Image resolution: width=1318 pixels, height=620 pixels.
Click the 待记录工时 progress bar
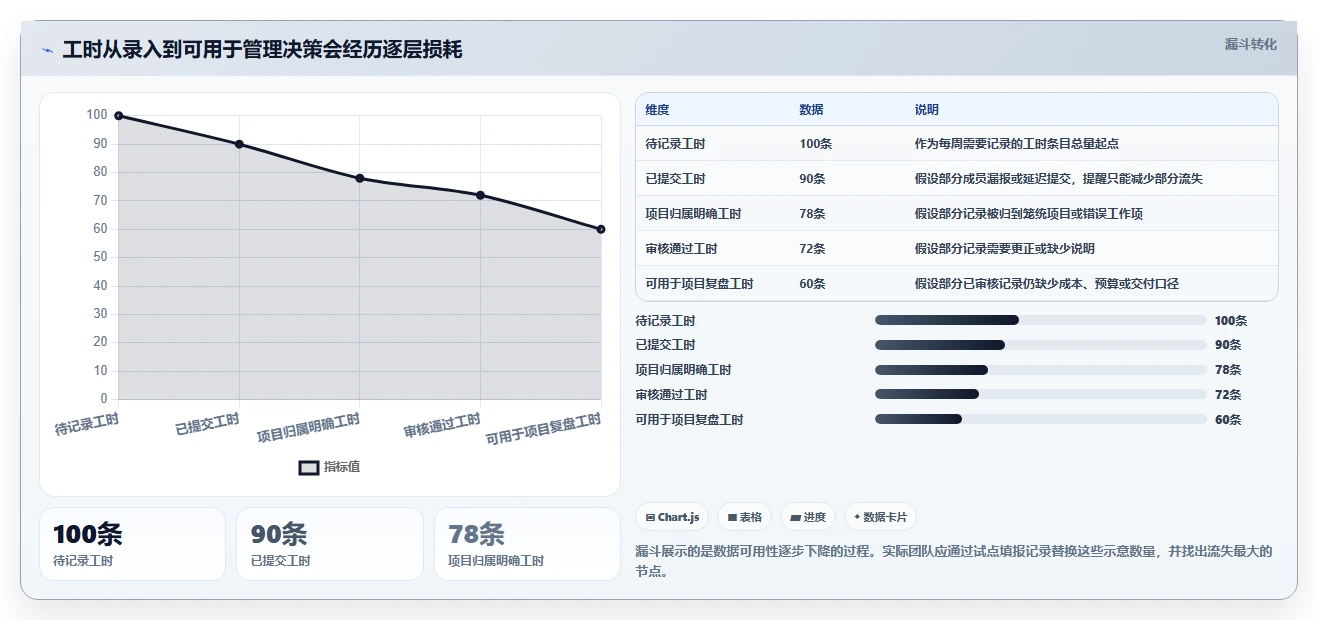tap(1041, 320)
